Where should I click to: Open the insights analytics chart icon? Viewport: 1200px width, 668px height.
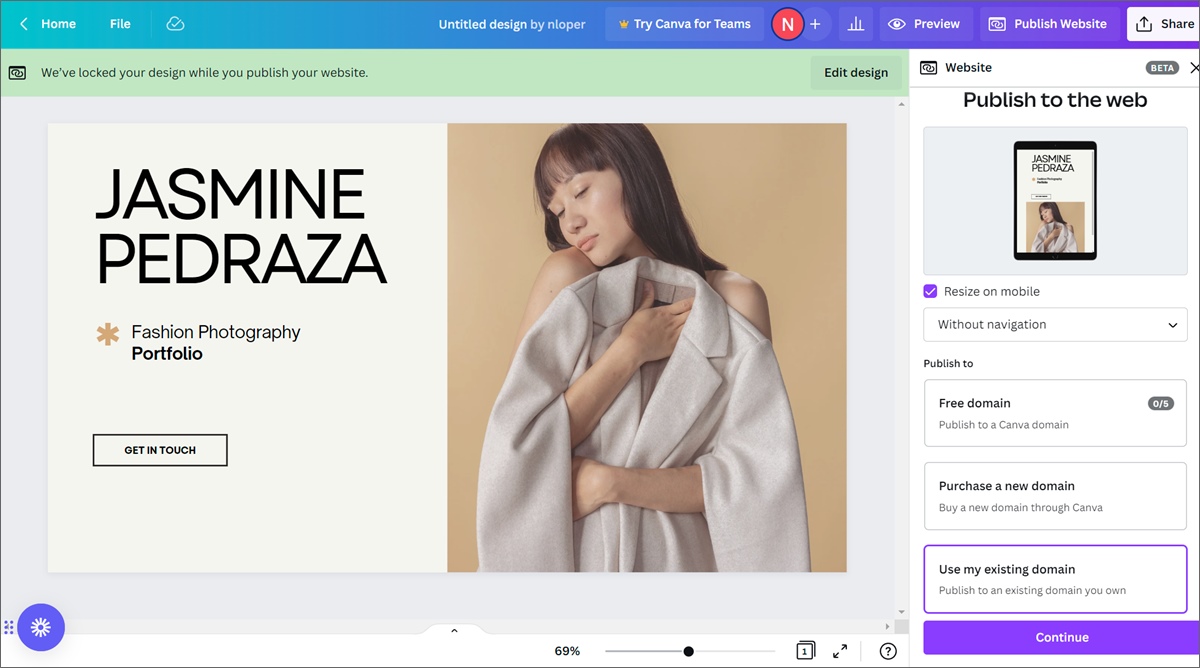click(x=855, y=23)
